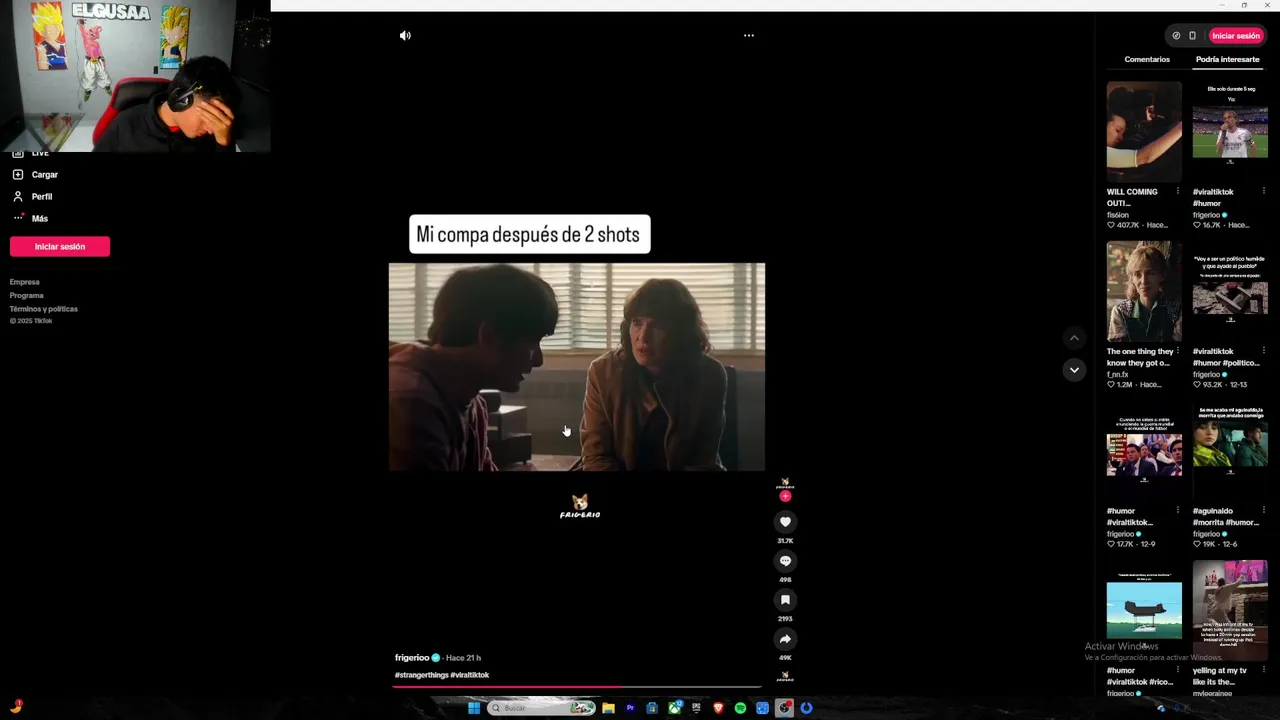Open the Cargar item in sidebar
The image size is (1280, 720).
pos(35,174)
